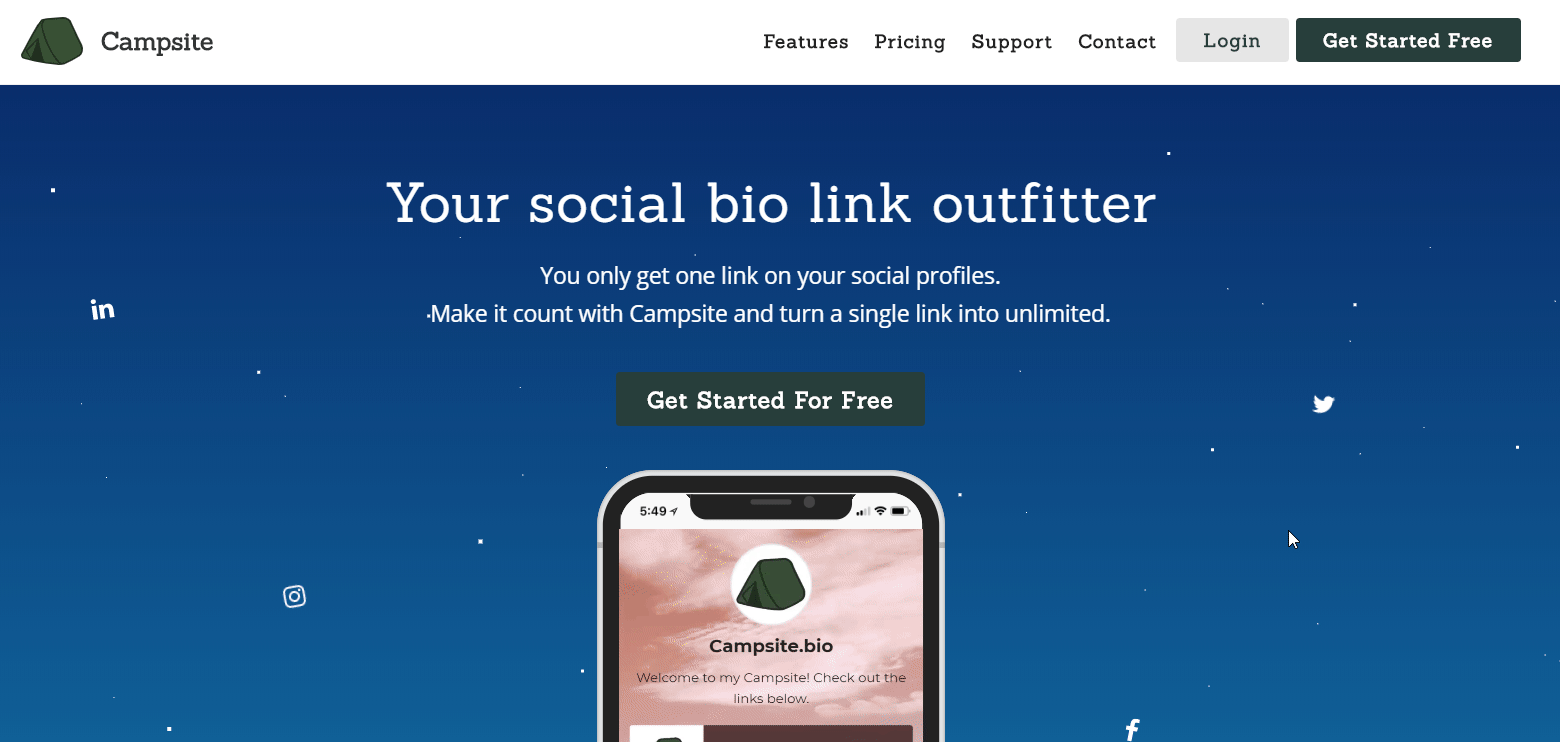Go to the Support nav link

[1012, 41]
